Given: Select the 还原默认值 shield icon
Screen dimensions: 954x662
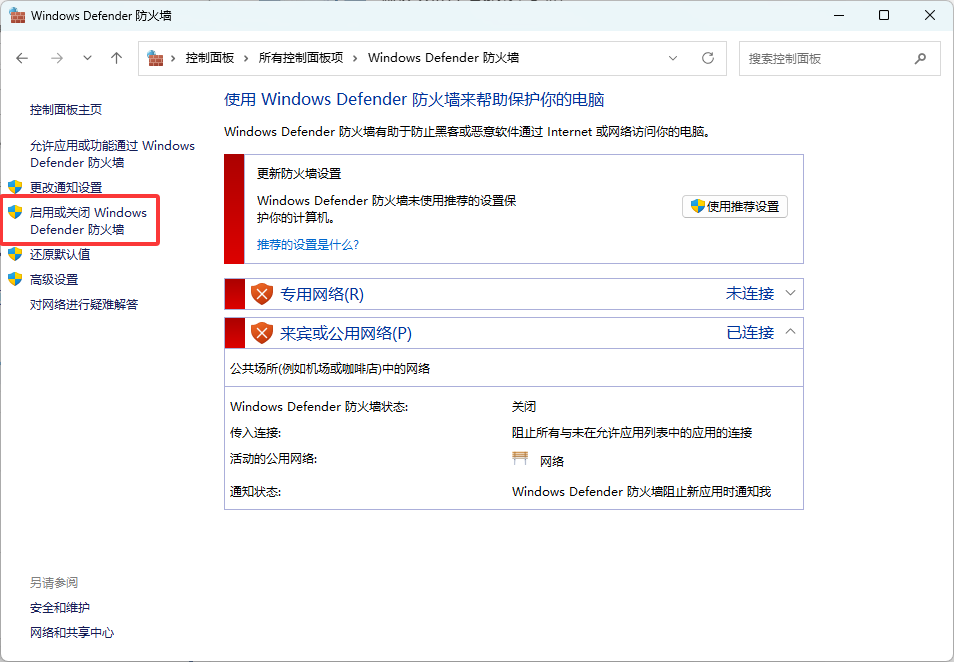Looking at the screenshot, I should (x=16, y=254).
